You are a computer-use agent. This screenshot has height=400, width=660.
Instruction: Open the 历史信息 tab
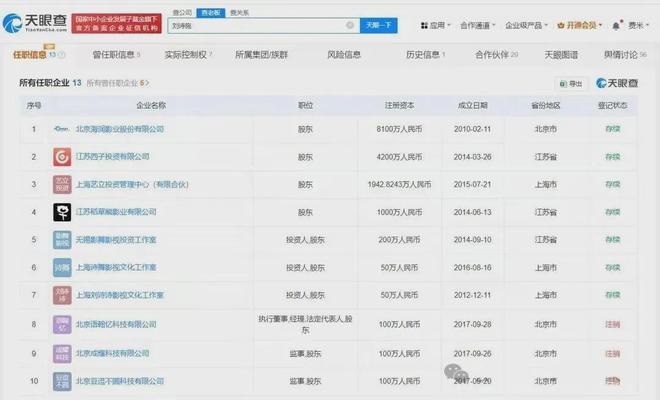click(426, 55)
